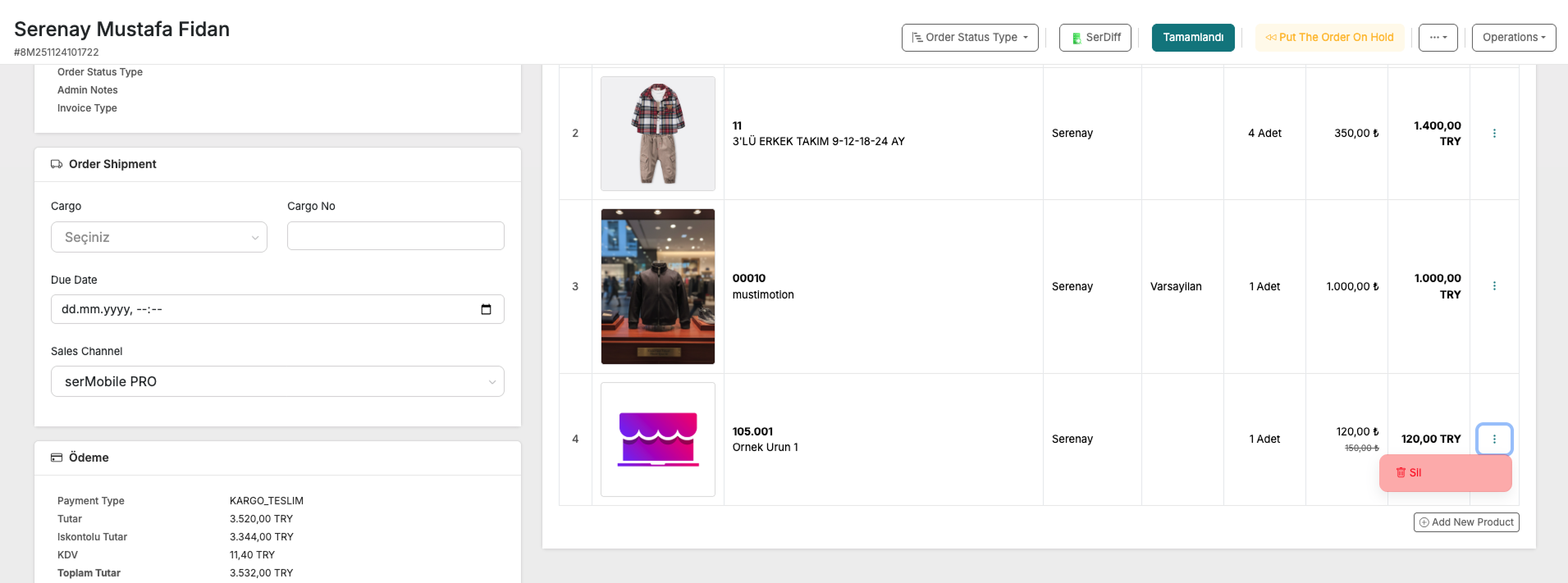Expand the Sales Channel serMobile PRO select
The image size is (1568, 583).
(277, 381)
